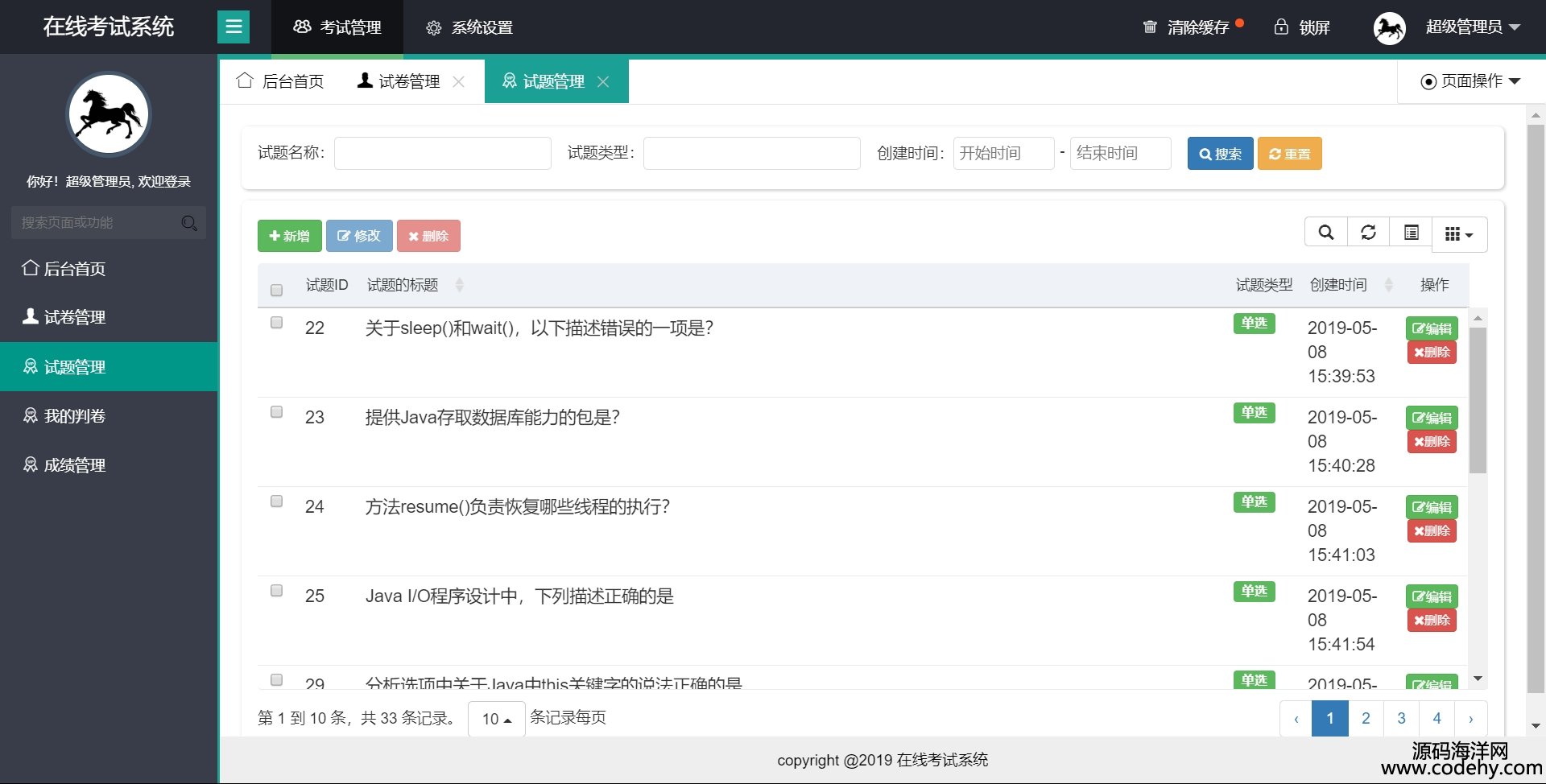Check the box for question 25
Image resolution: width=1546 pixels, height=784 pixels.
pos(276,591)
